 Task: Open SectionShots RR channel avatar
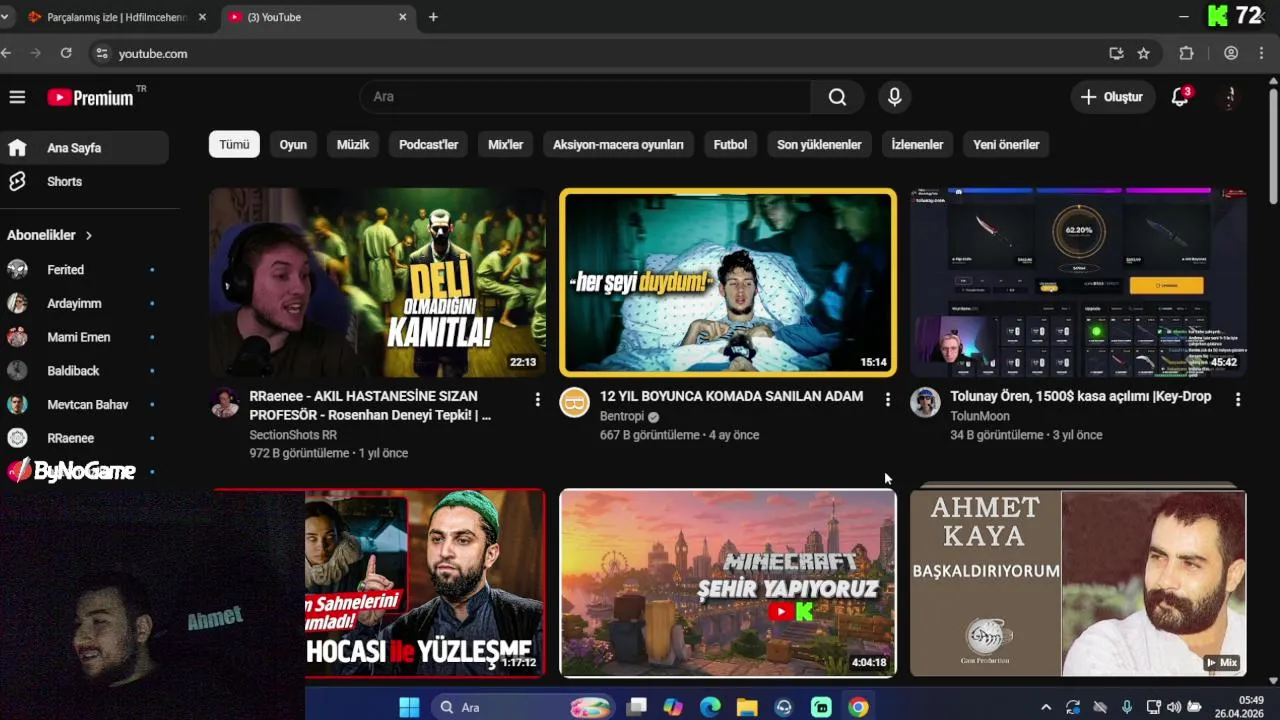(x=224, y=403)
